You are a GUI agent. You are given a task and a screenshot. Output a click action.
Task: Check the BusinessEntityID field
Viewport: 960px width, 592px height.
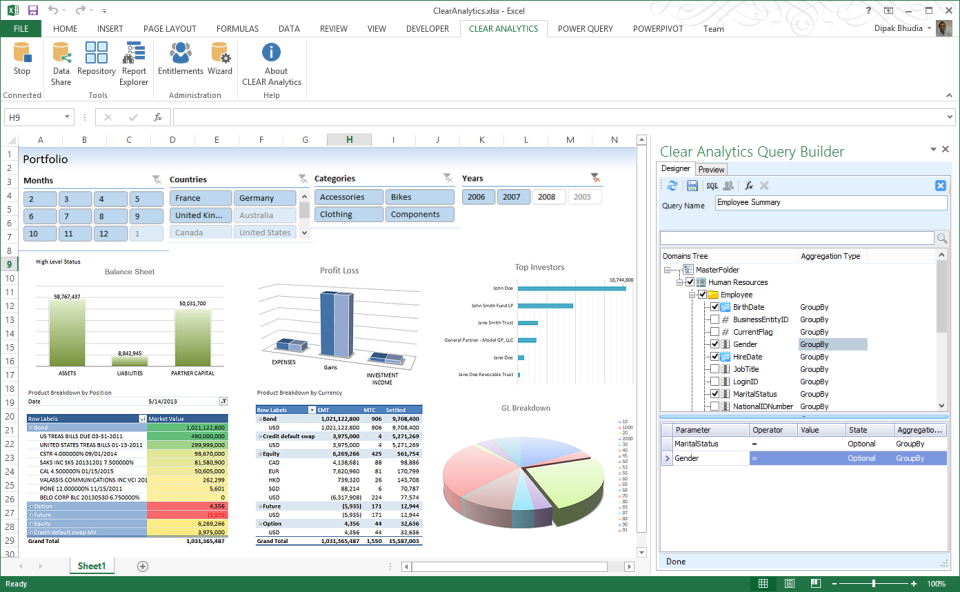[x=713, y=318]
